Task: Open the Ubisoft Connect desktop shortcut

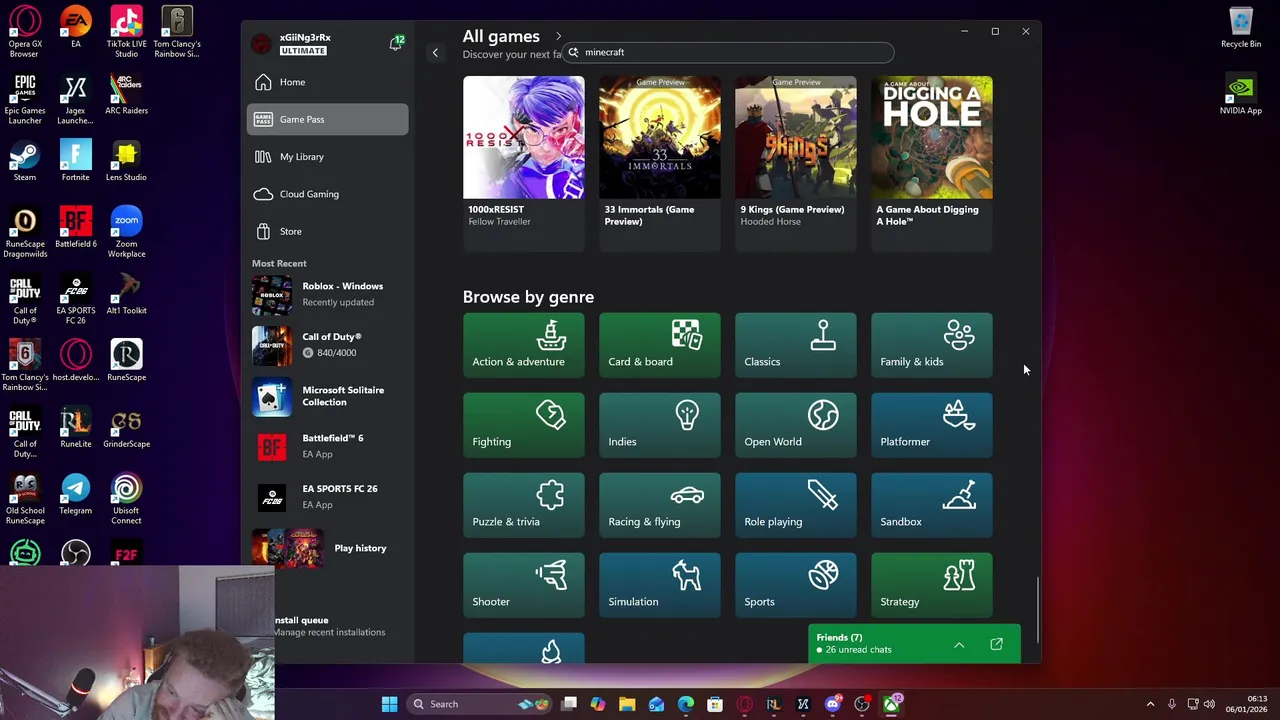Action: tap(126, 499)
